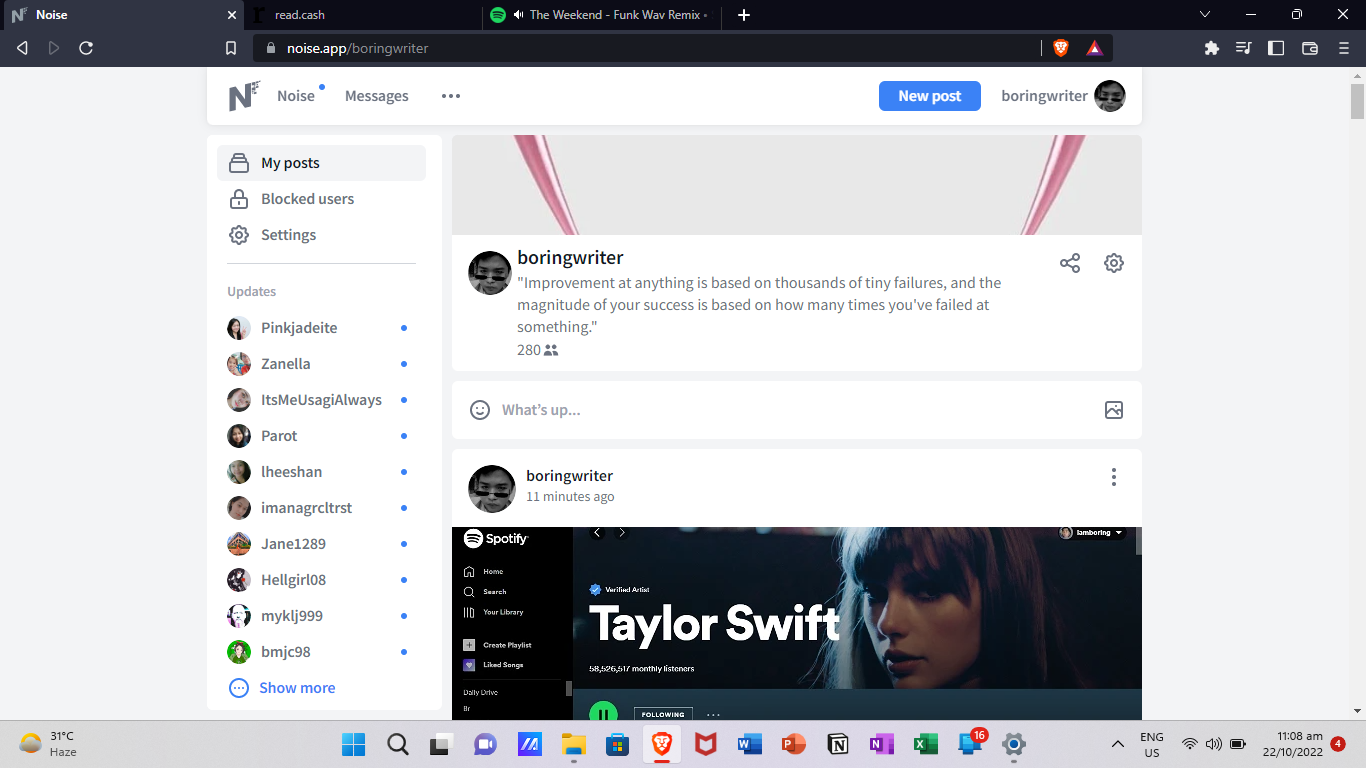Open Notion from the taskbar
1366x768 pixels.
(838, 744)
